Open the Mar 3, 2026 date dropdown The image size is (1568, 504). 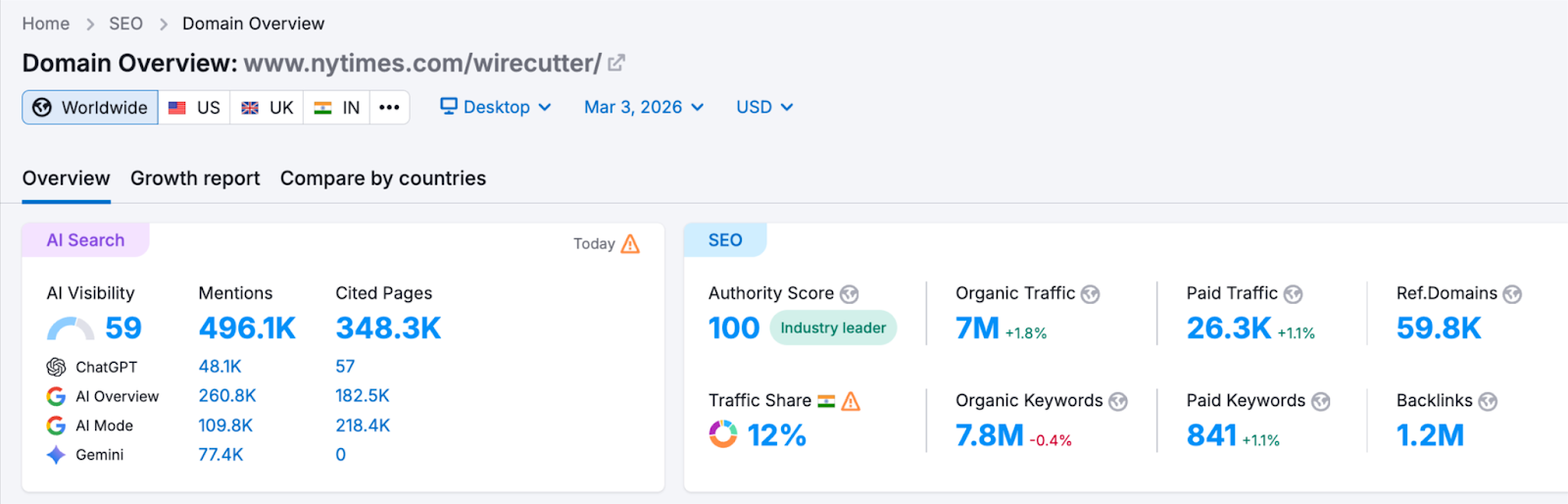[x=644, y=107]
